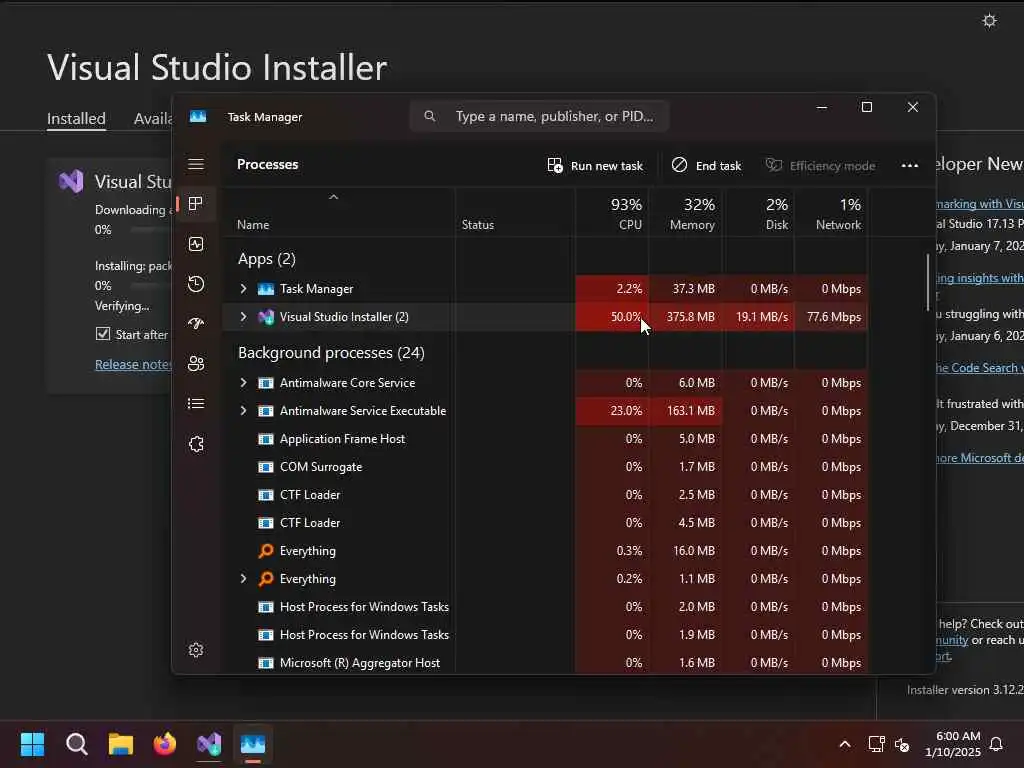The width and height of the screenshot is (1024, 768).
Task: Expand the Visual Studio Installer (2) row
Action: point(244,317)
